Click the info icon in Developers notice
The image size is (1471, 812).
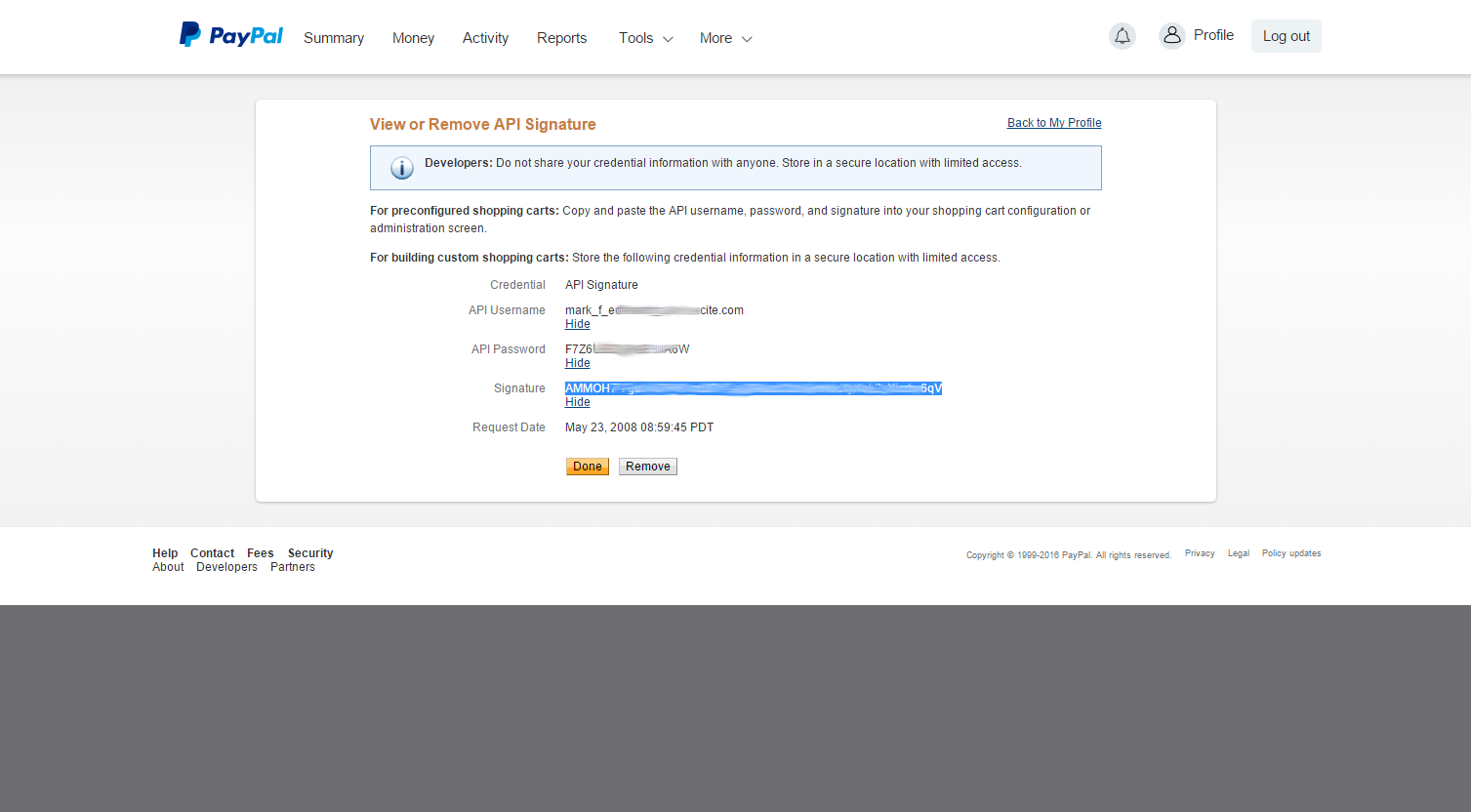[x=402, y=168]
